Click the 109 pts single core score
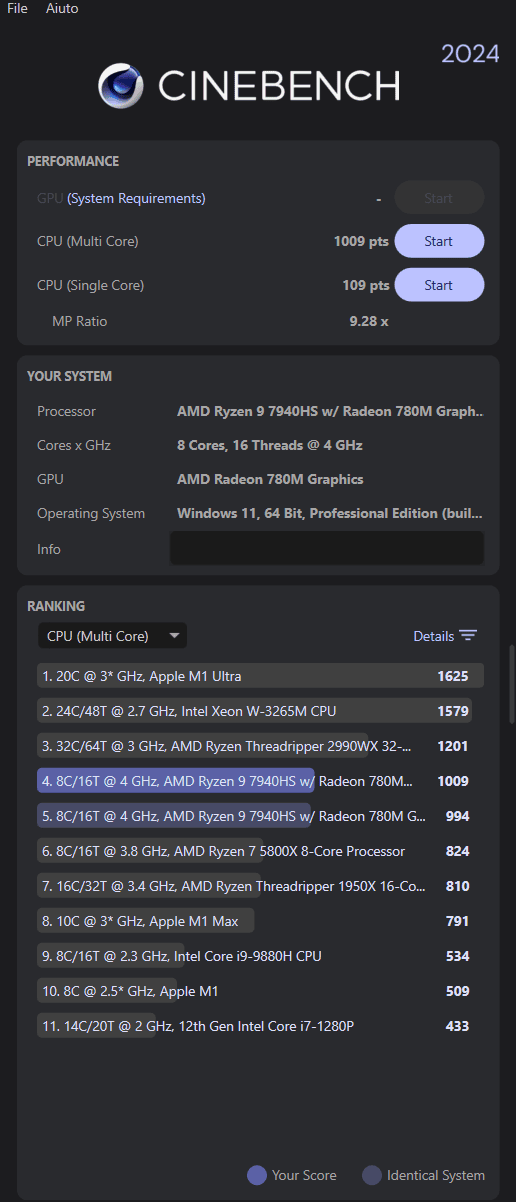The height and width of the screenshot is (1202, 516). tap(366, 285)
